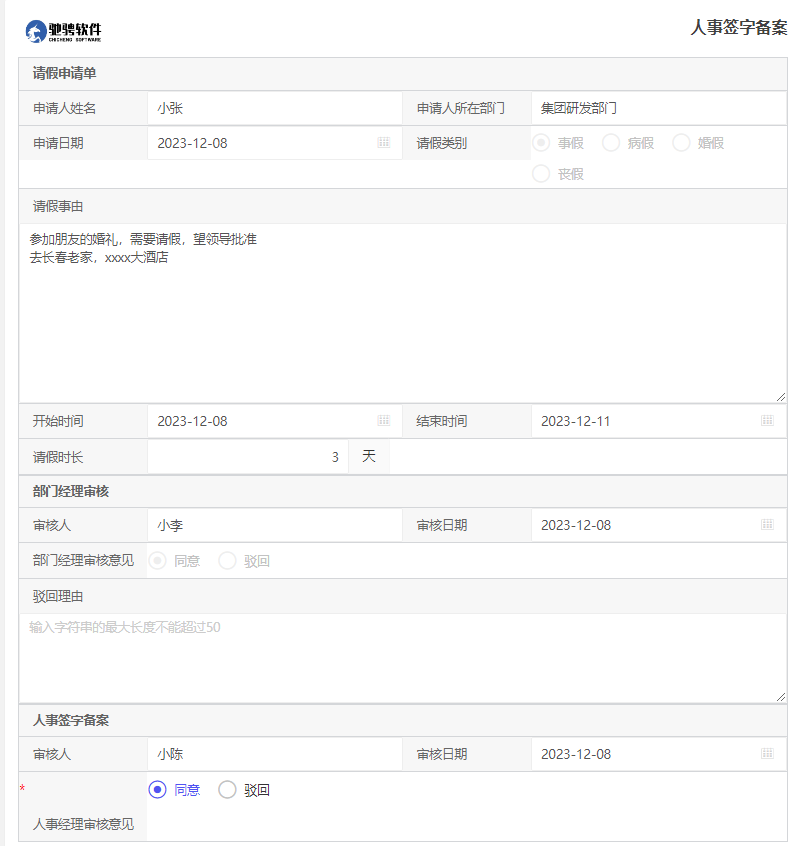Click the 驰骋软件 logo
This screenshot has width=798, height=846.
(x=64, y=31)
